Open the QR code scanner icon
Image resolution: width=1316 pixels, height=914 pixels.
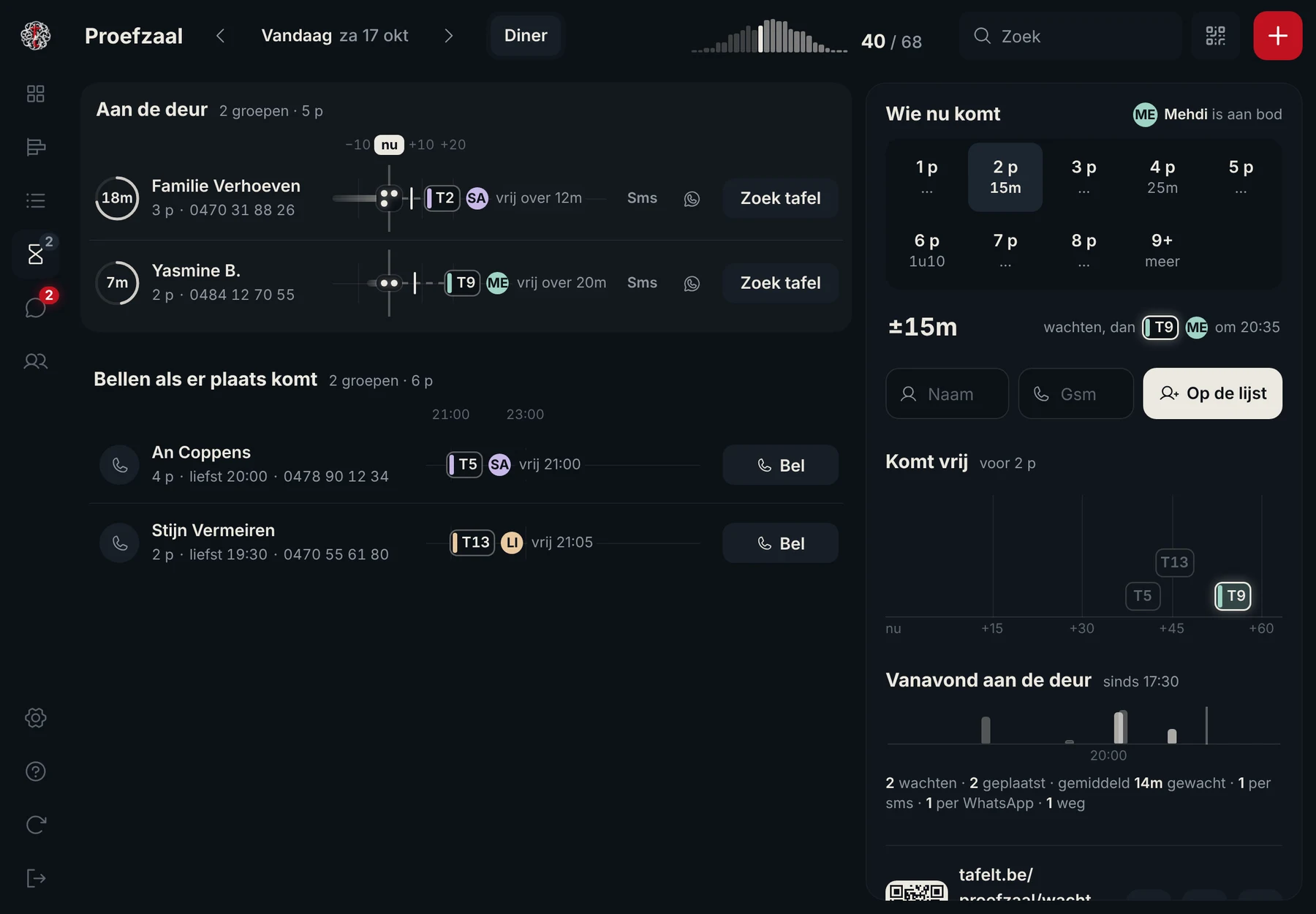pyautogui.click(x=1215, y=36)
